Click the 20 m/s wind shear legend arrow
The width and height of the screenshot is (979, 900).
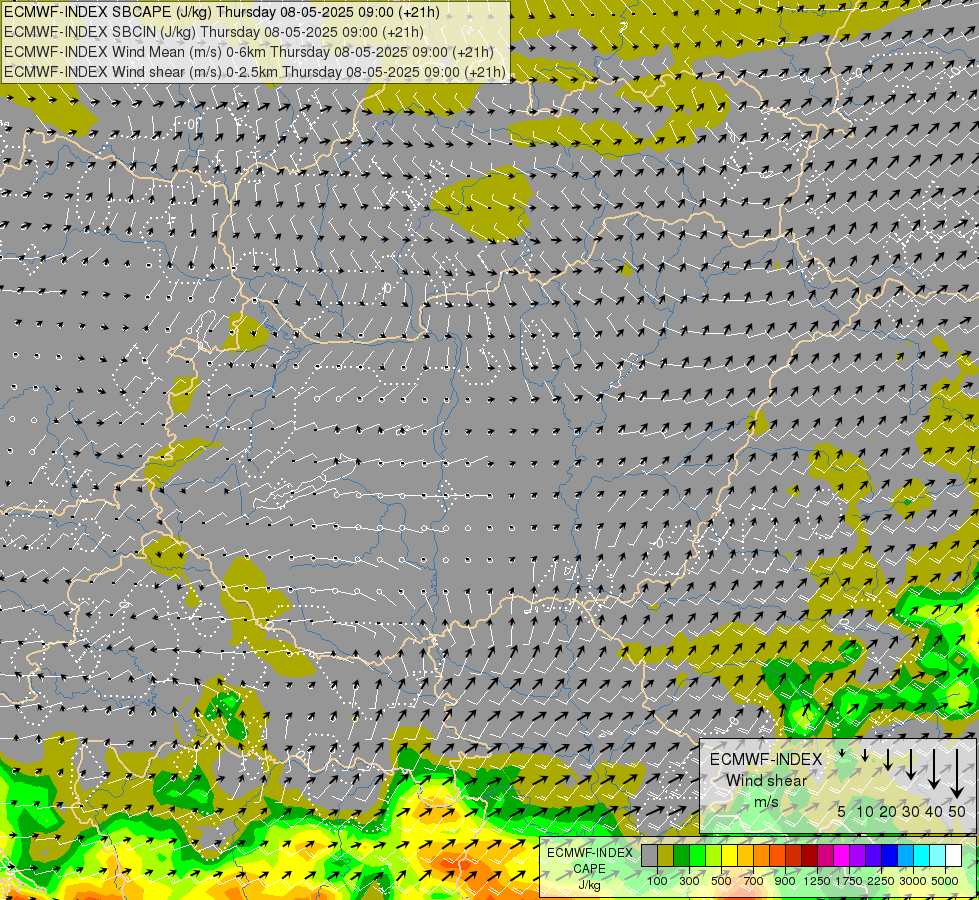[x=888, y=759]
